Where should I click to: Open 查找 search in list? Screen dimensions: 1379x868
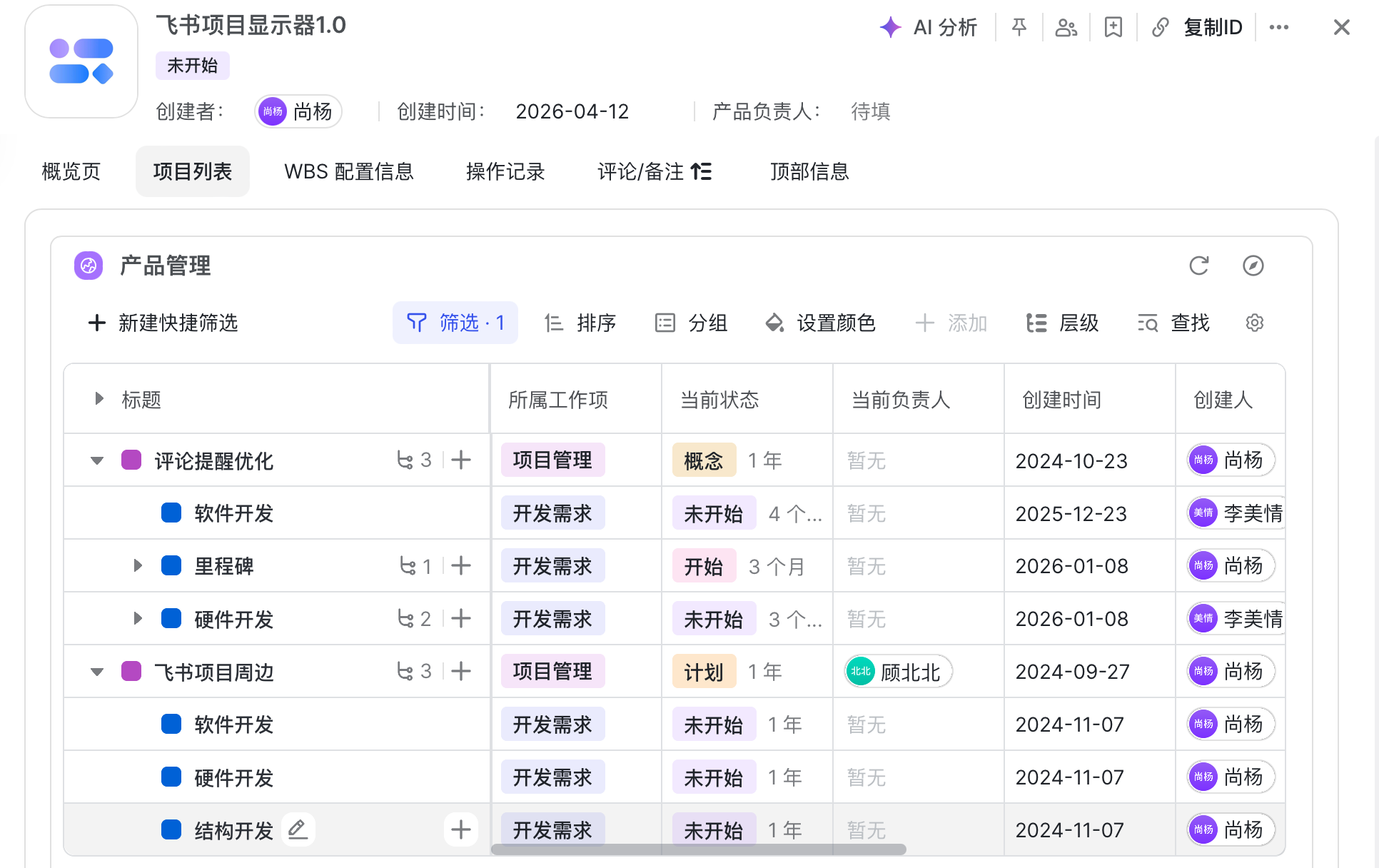click(x=1173, y=323)
